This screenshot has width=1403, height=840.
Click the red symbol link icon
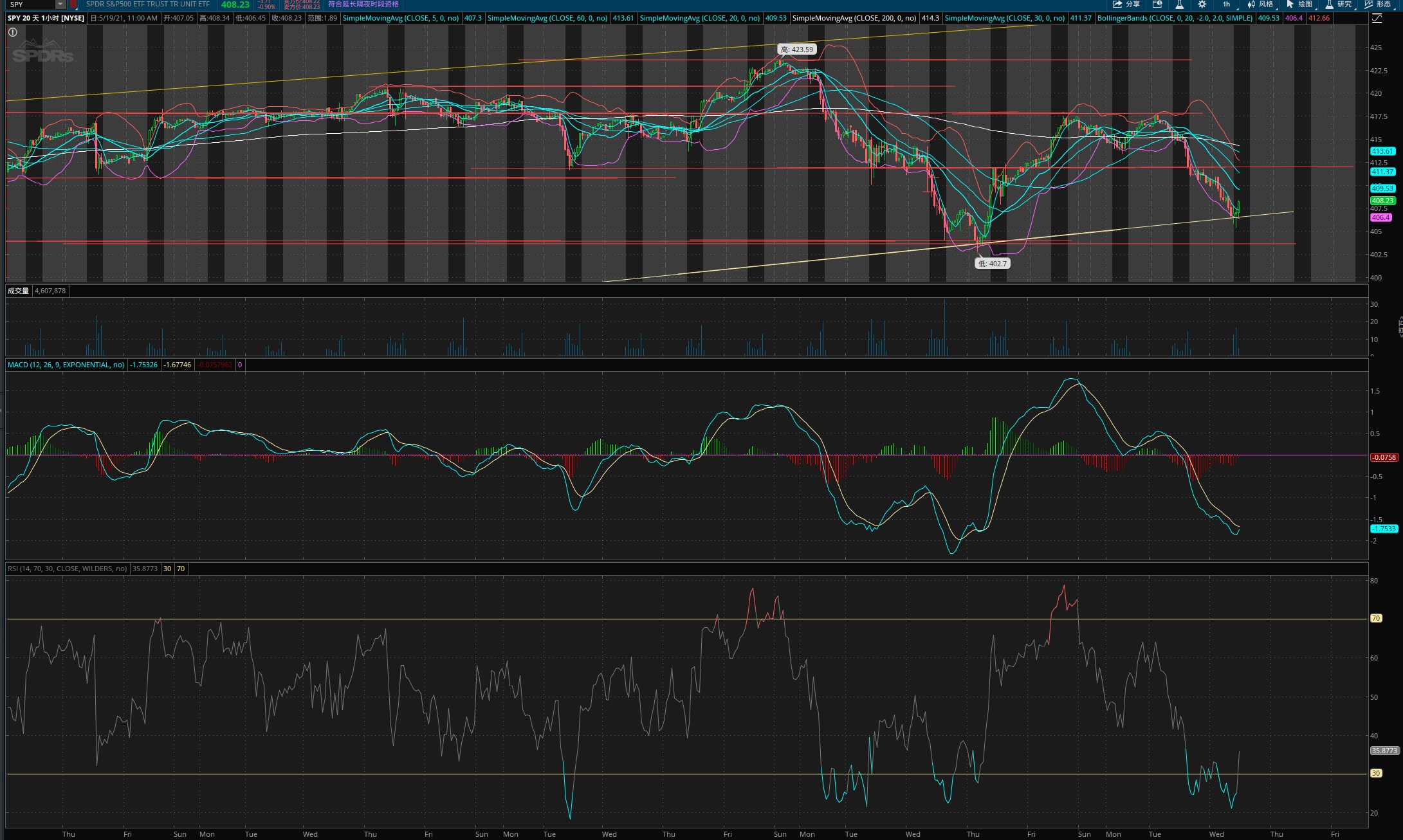(x=73, y=4)
